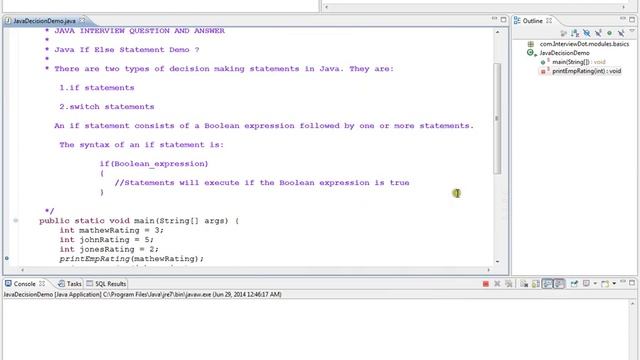The width and height of the screenshot is (640, 360).
Task: Click '2.switch statements' comment text
Action: 107,107
